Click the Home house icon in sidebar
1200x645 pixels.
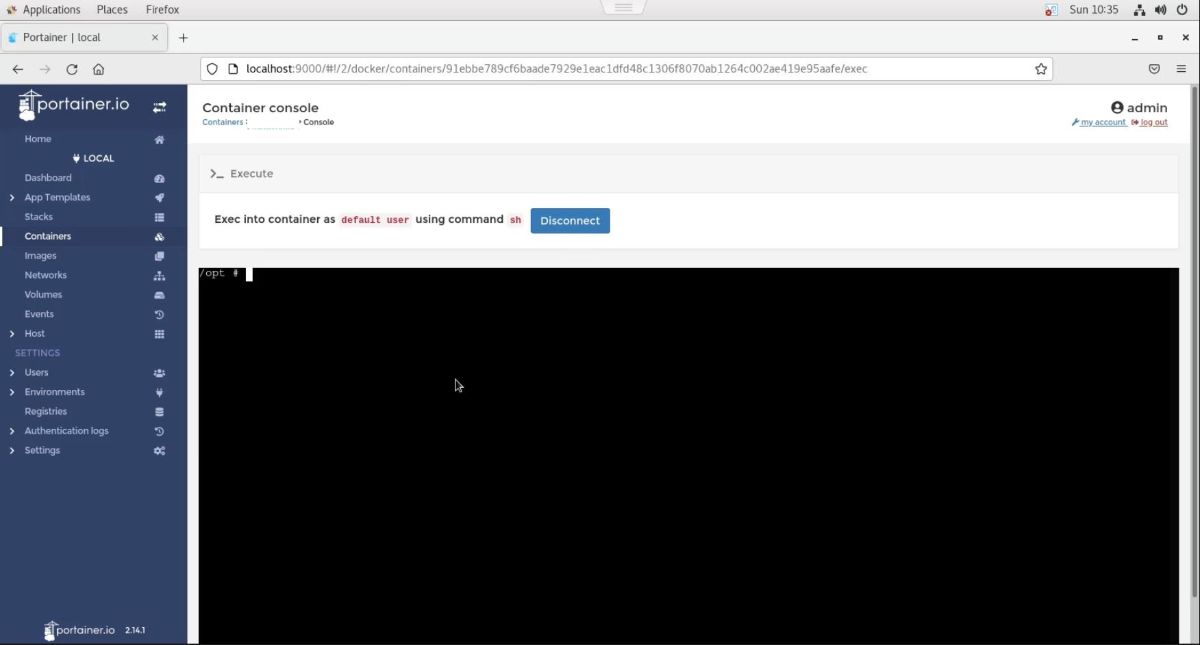pos(159,140)
